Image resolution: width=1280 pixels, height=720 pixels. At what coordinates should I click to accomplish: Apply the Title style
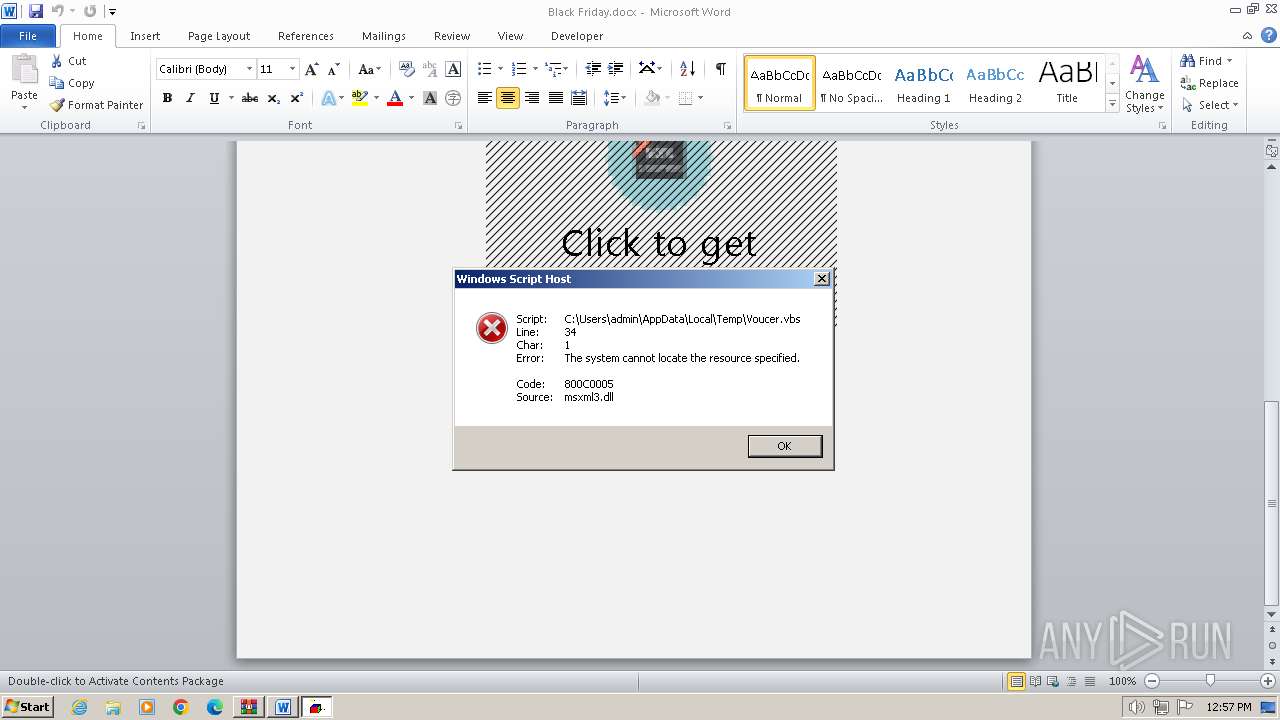click(1067, 83)
